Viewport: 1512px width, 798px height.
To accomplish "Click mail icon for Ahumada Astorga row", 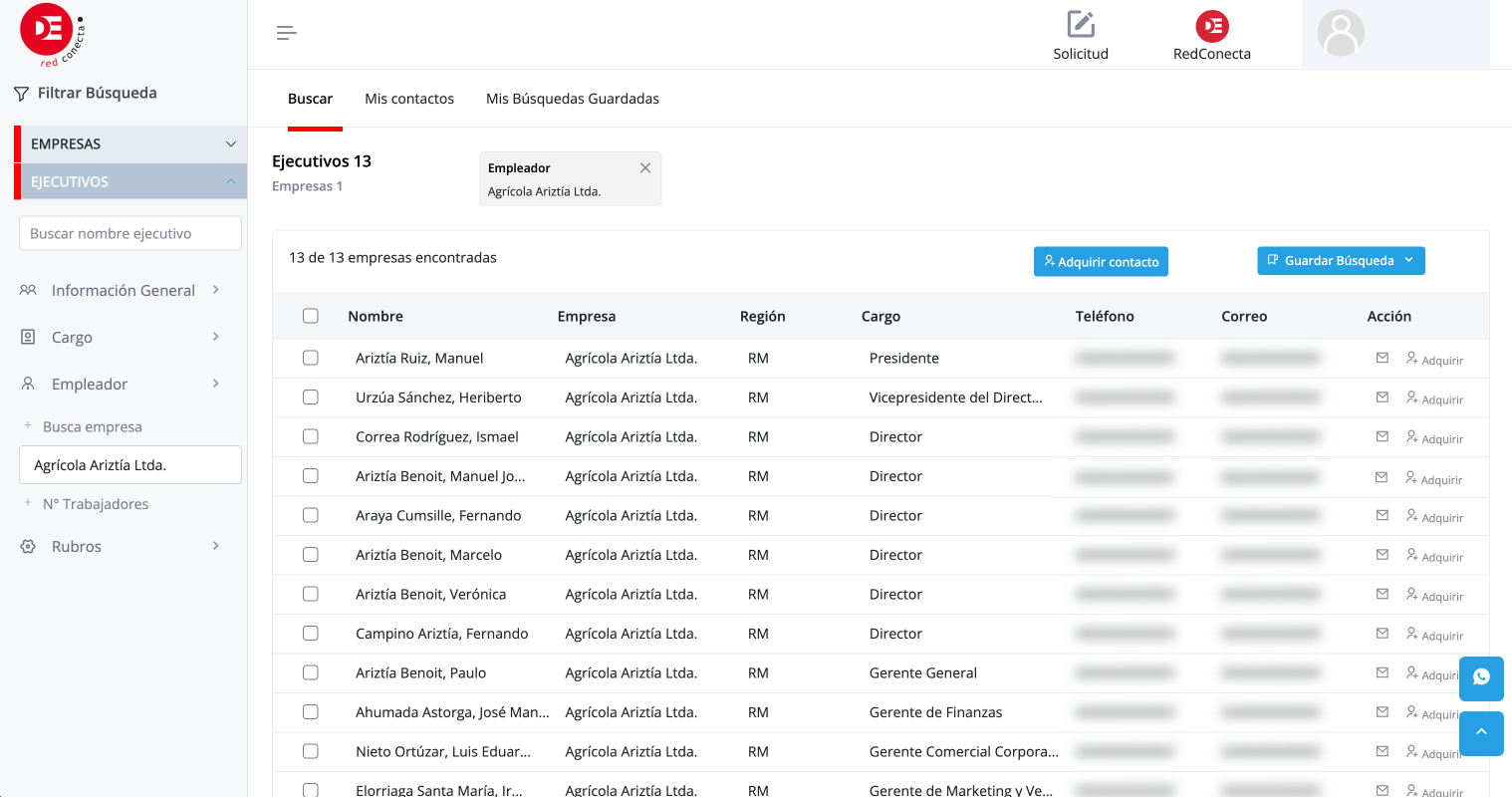I will (1383, 711).
